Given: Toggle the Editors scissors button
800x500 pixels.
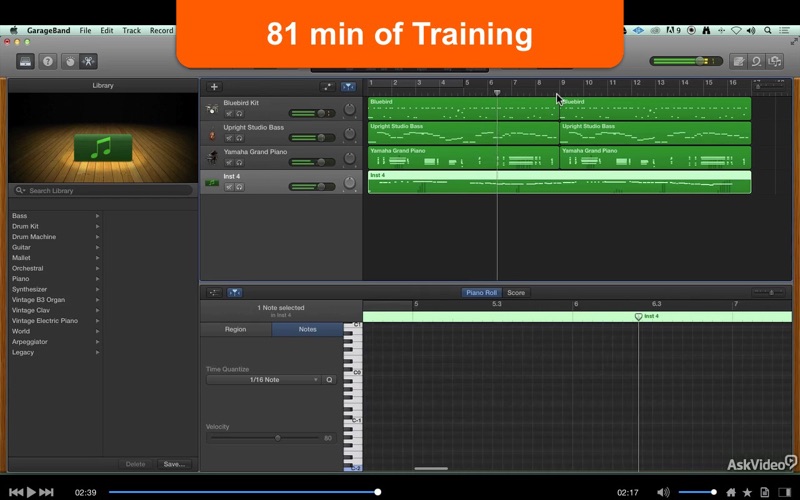Looking at the screenshot, I should tap(88, 62).
